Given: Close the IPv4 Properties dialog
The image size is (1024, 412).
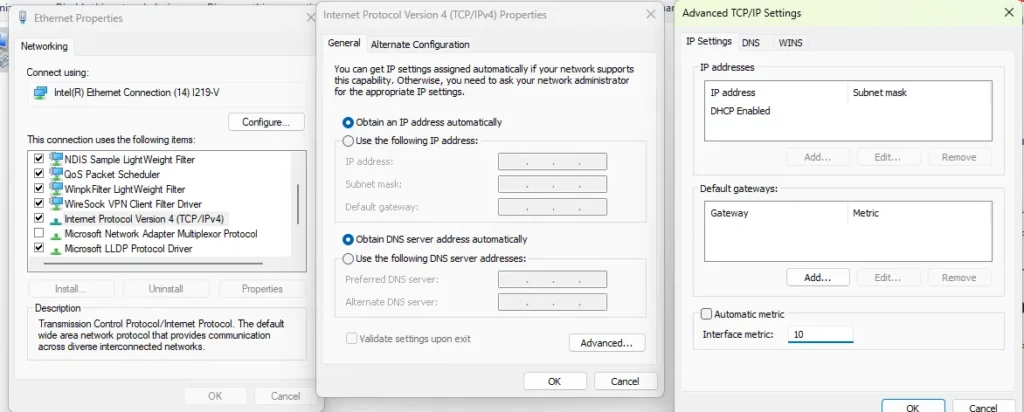Looking at the screenshot, I should tap(650, 14).
